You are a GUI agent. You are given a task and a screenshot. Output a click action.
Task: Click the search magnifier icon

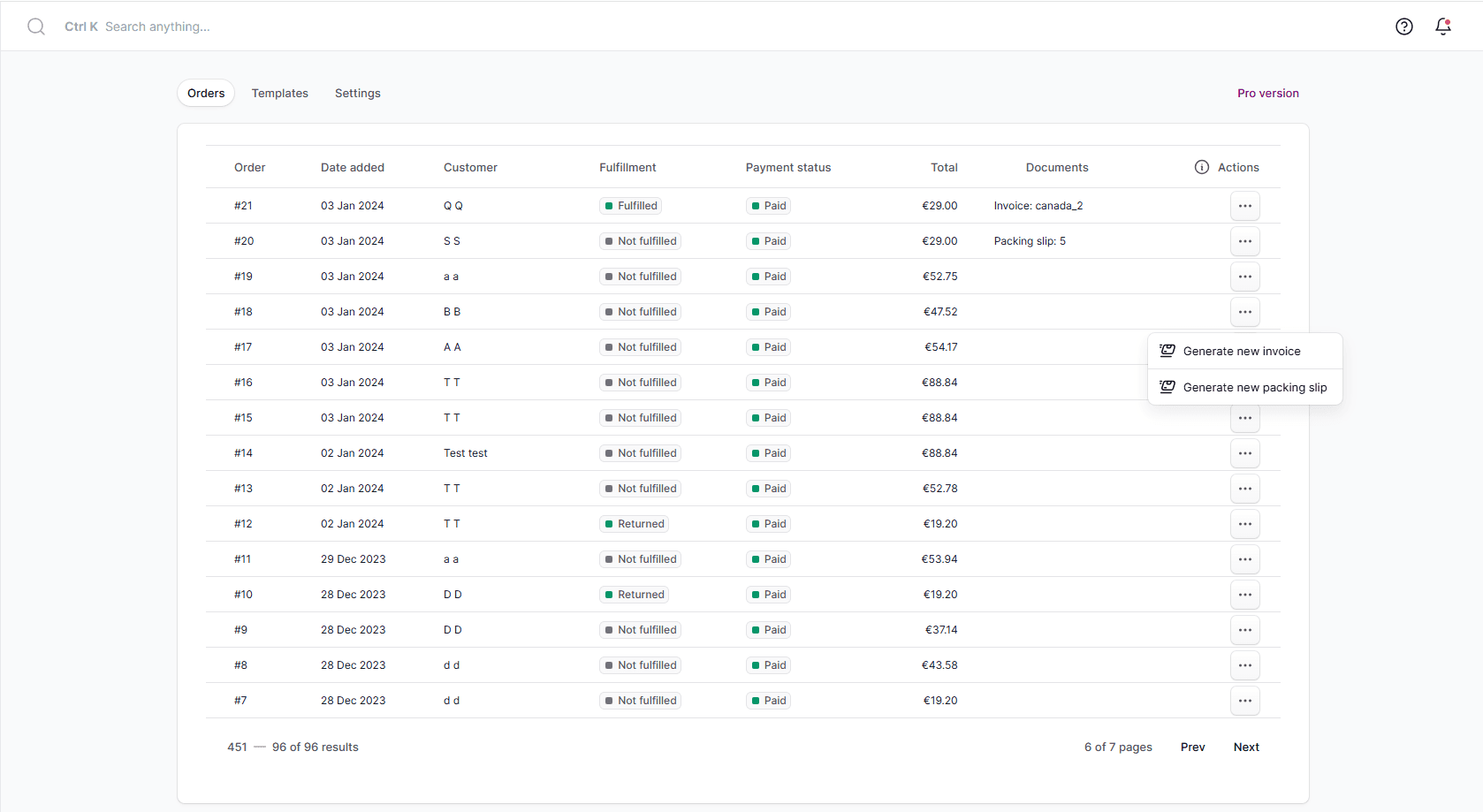(x=36, y=27)
